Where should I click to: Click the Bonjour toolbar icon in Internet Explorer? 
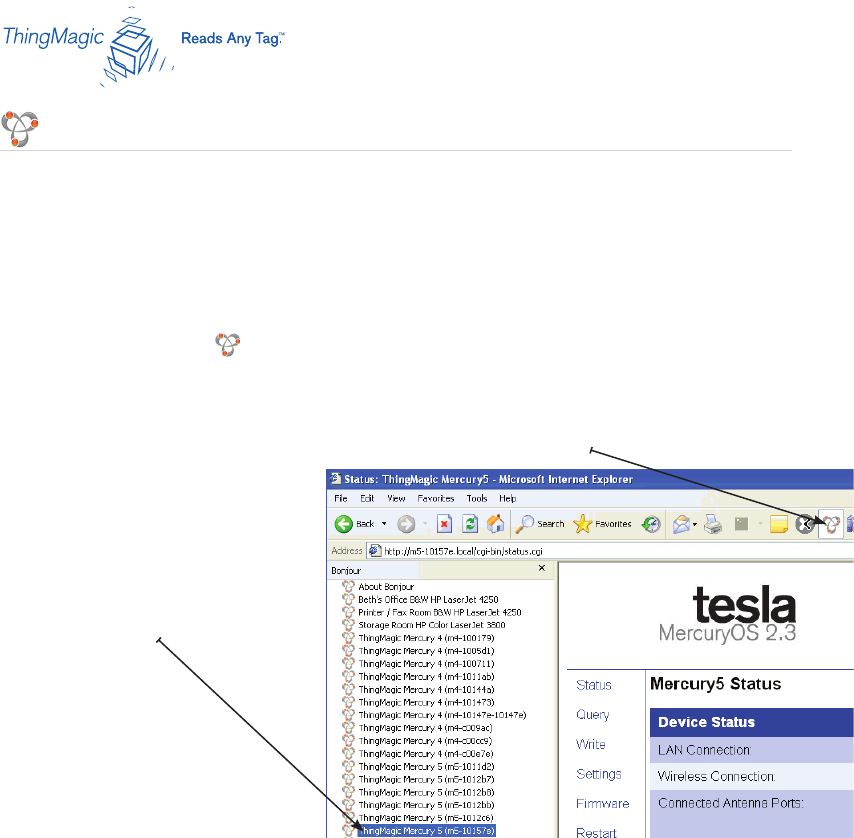coord(831,524)
